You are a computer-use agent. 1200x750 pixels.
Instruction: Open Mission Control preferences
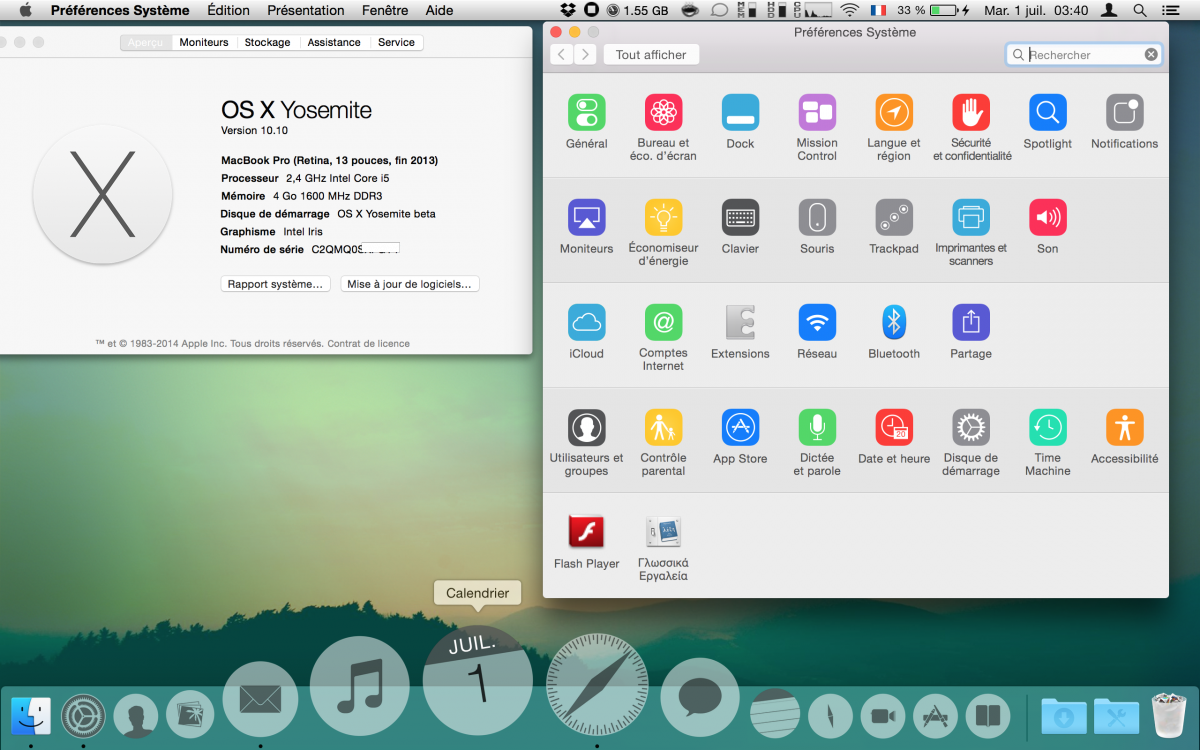point(817,113)
